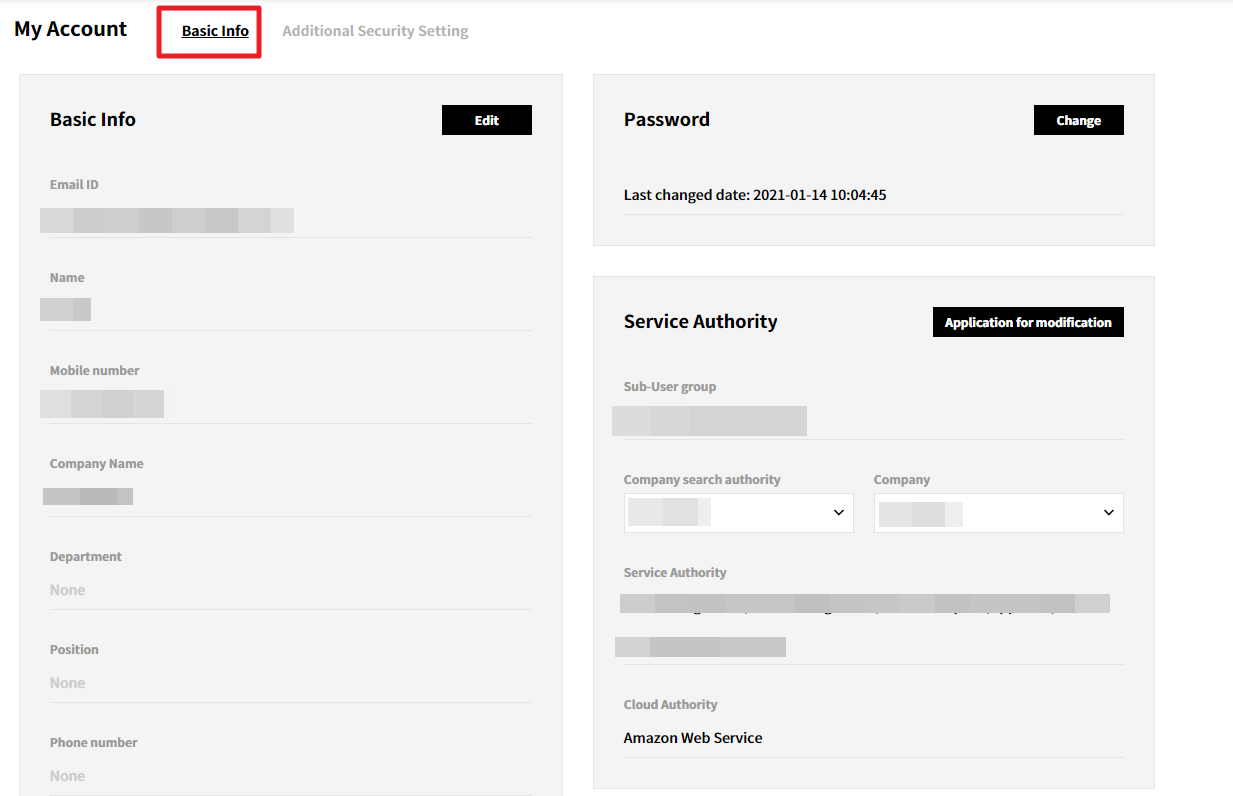Select the Amazon Web Service cloud authority text
The height and width of the screenshot is (796, 1233).
click(x=693, y=738)
